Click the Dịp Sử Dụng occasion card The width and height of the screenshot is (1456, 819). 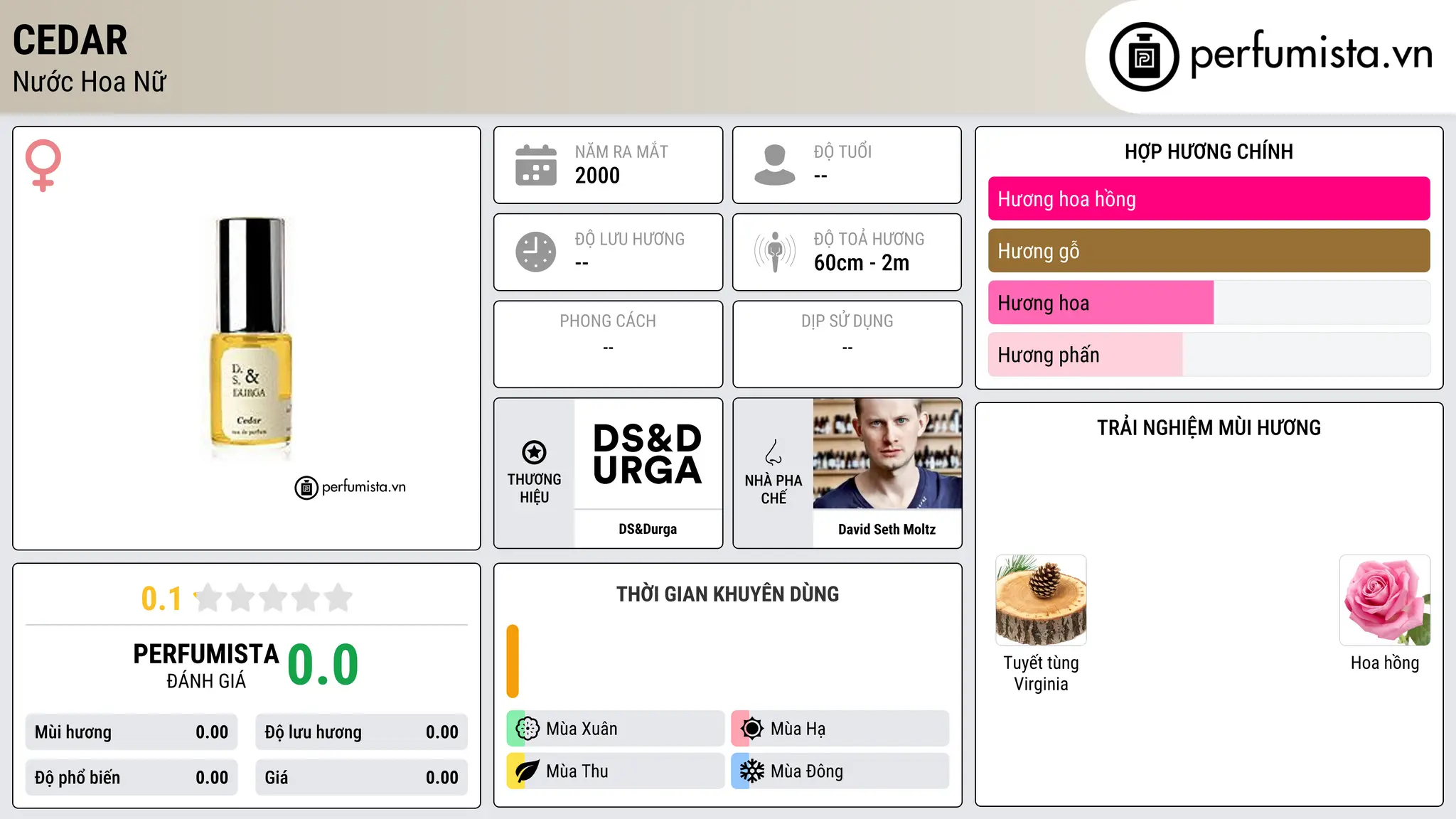tap(847, 344)
